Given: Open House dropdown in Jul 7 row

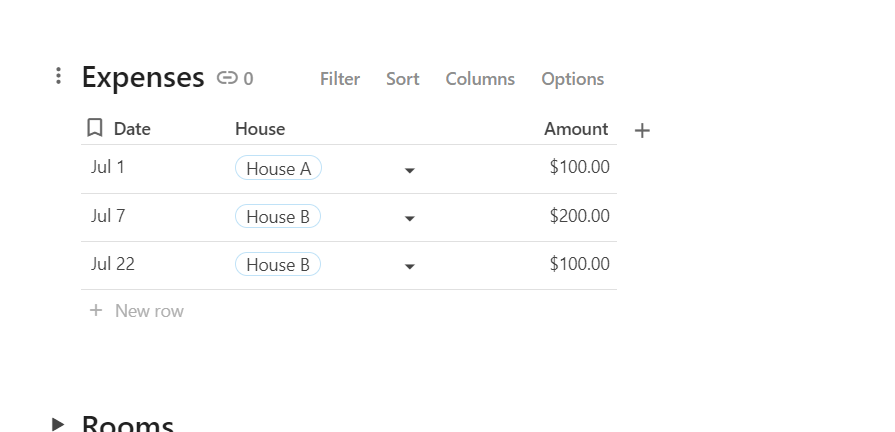Looking at the screenshot, I should (x=409, y=218).
